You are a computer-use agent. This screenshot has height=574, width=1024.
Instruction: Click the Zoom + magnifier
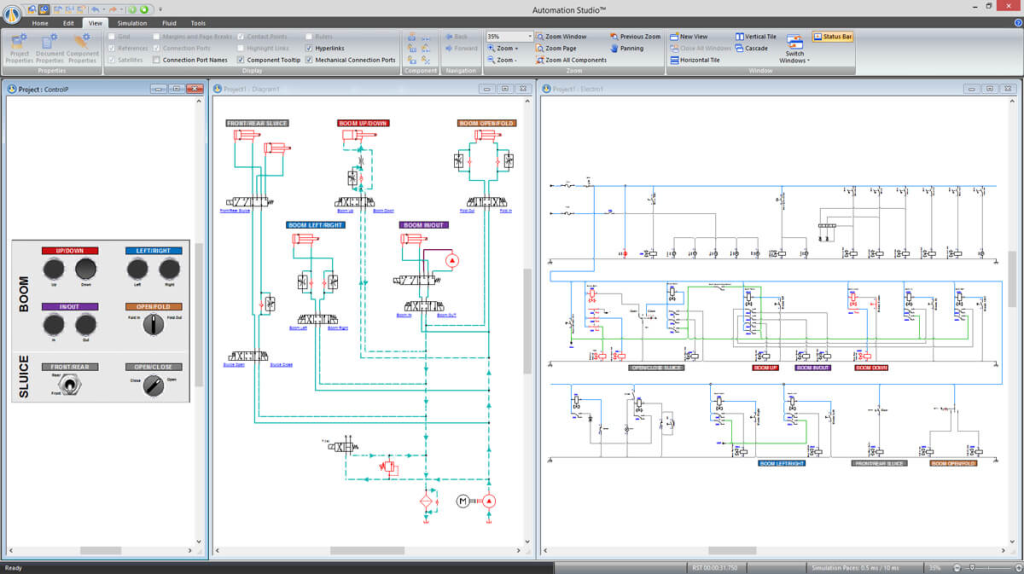click(x=503, y=48)
